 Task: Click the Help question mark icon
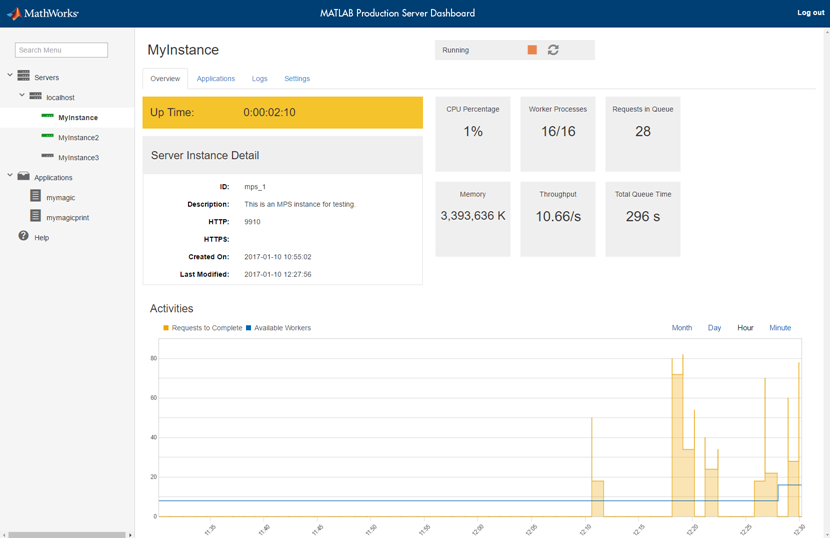coord(23,236)
